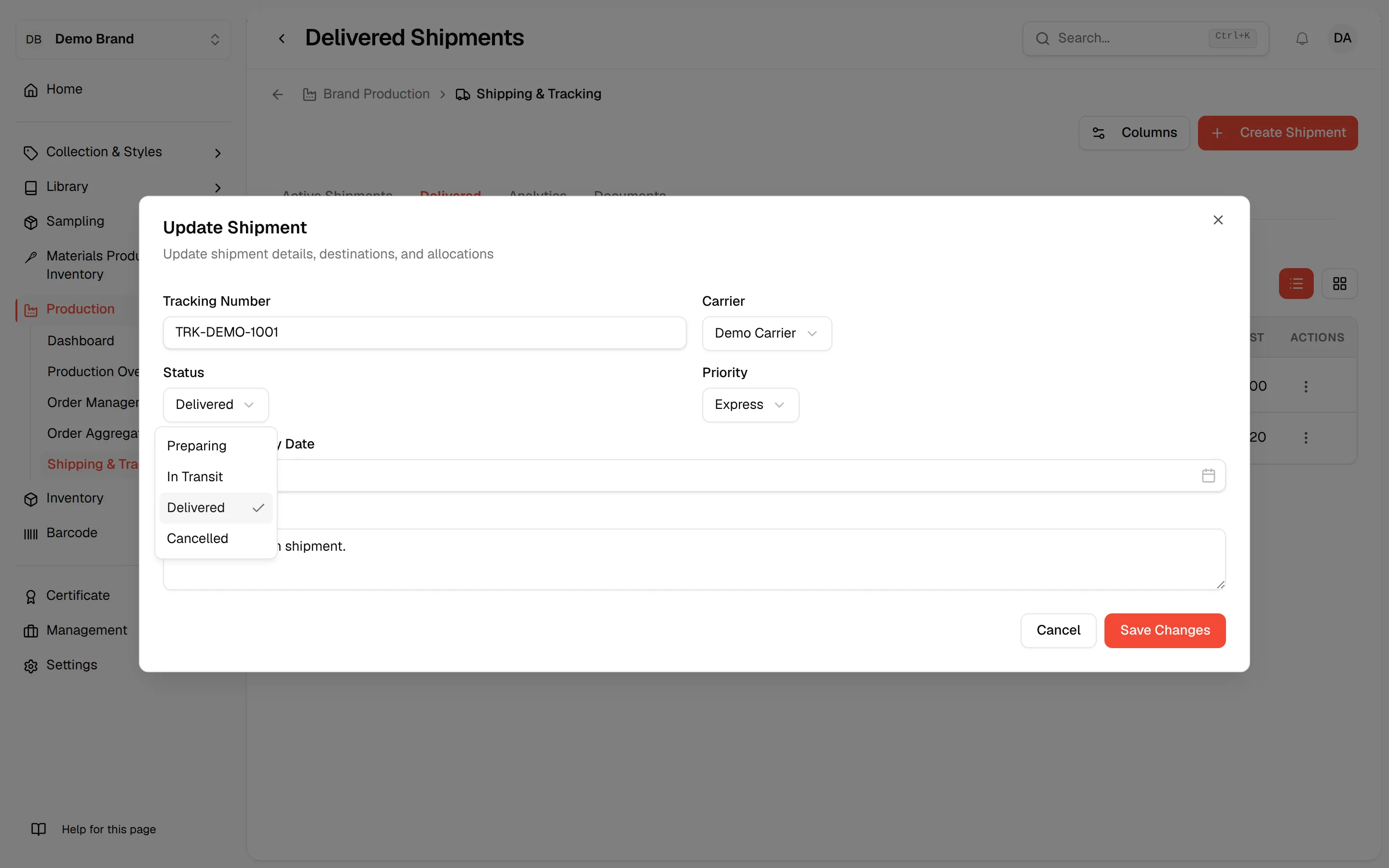Expand Collection & Styles menu
Image resolution: width=1389 pixels, height=868 pixels.
coord(123,152)
